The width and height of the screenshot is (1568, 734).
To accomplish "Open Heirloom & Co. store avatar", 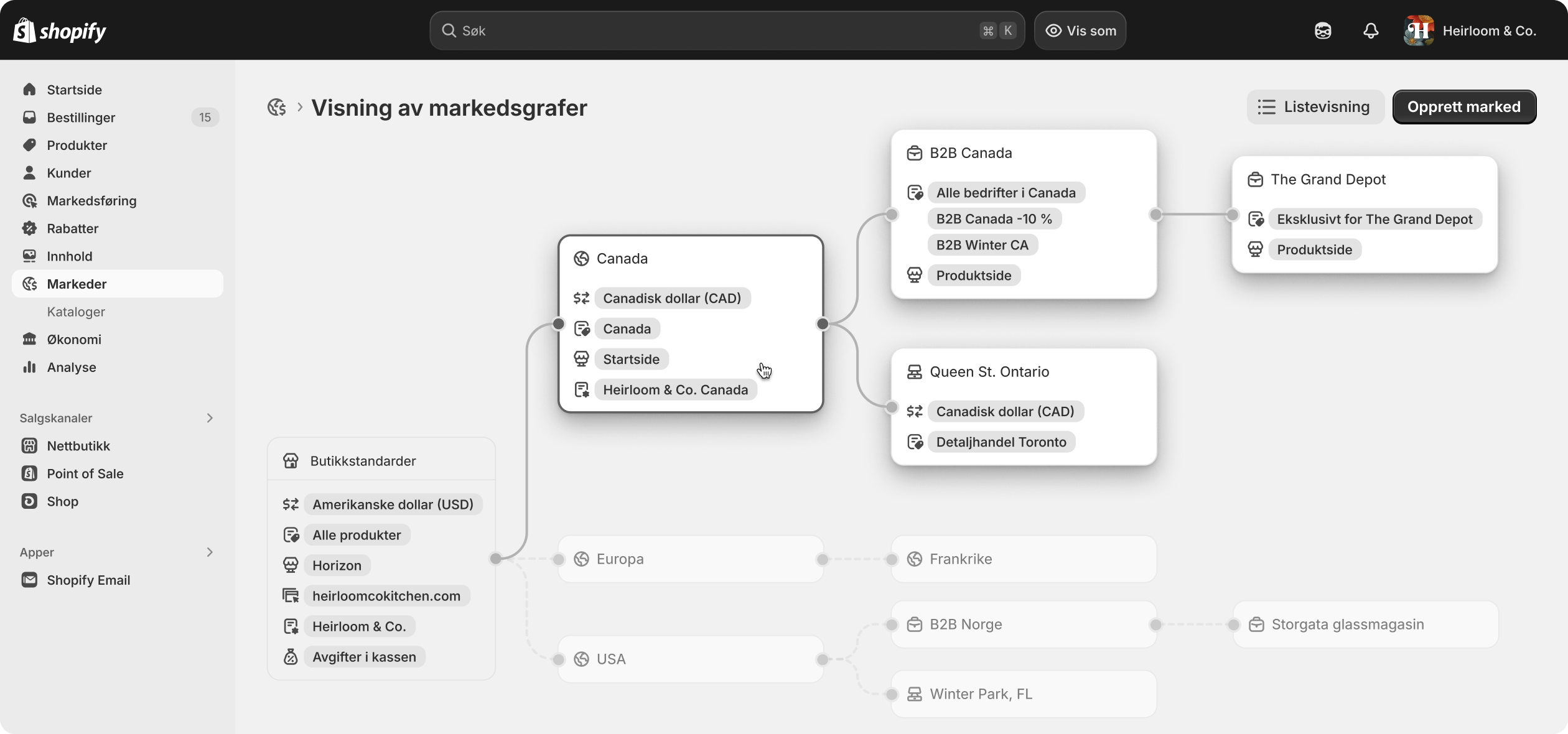I will tap(1419, 30).
